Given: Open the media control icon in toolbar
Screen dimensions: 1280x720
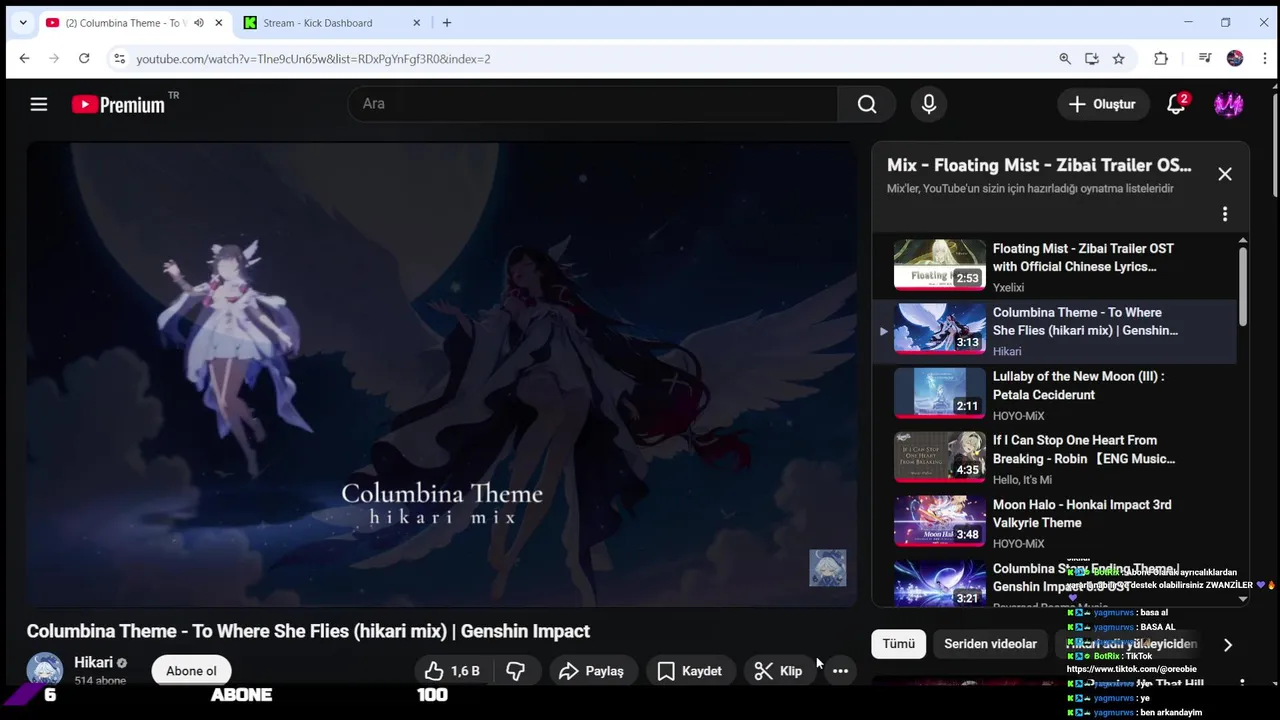Looking at the screenshot, I should [x=1205, y=59].
